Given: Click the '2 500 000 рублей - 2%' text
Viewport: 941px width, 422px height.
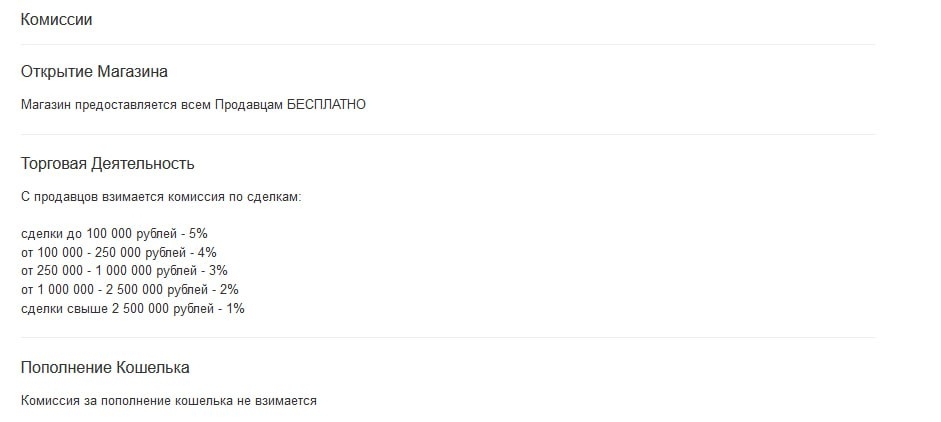Looking at the screenshot, I should tap(172, 290).
